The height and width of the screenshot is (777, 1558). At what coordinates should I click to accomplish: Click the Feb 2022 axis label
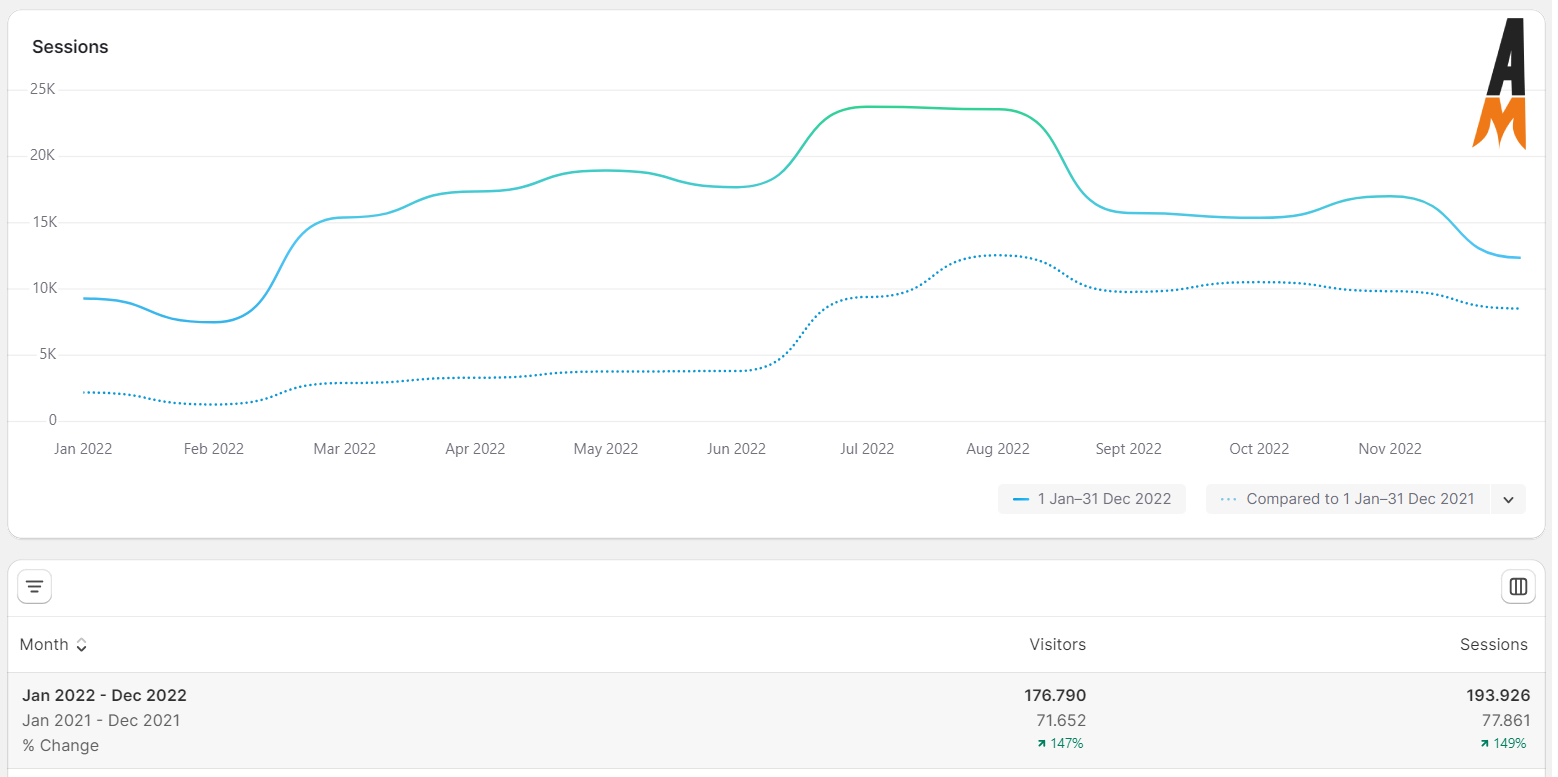click(214, 449)
